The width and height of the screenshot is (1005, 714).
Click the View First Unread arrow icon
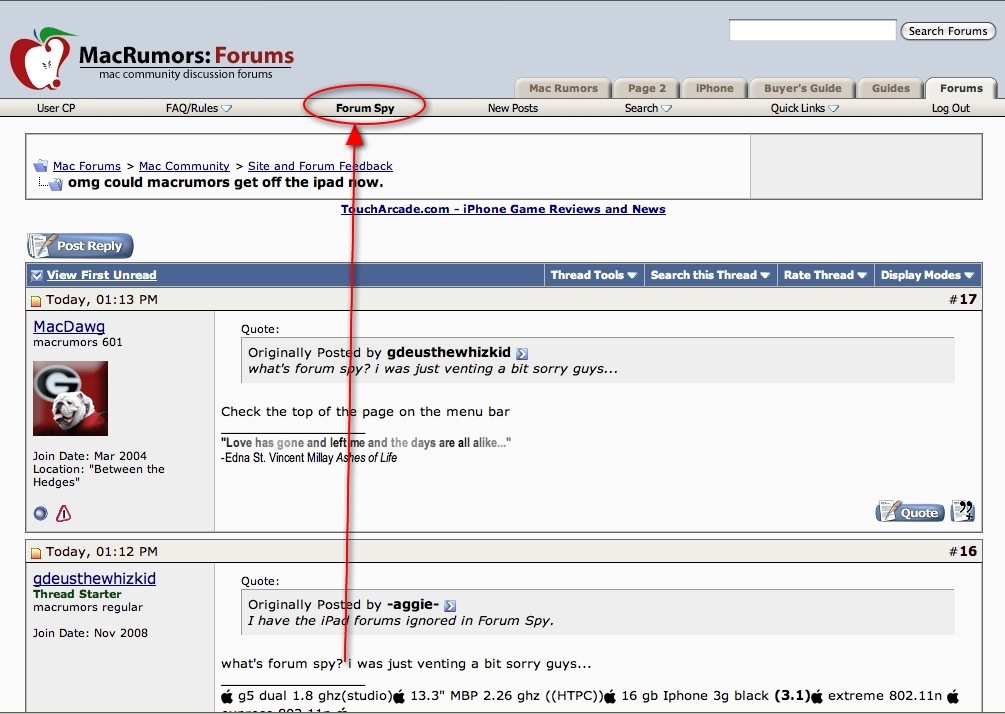point(37,275)
